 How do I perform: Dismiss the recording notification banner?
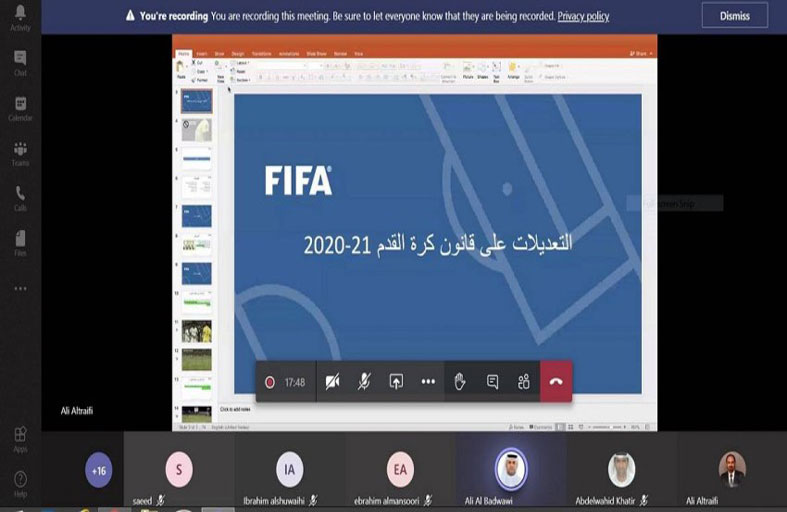click(734, 16)
